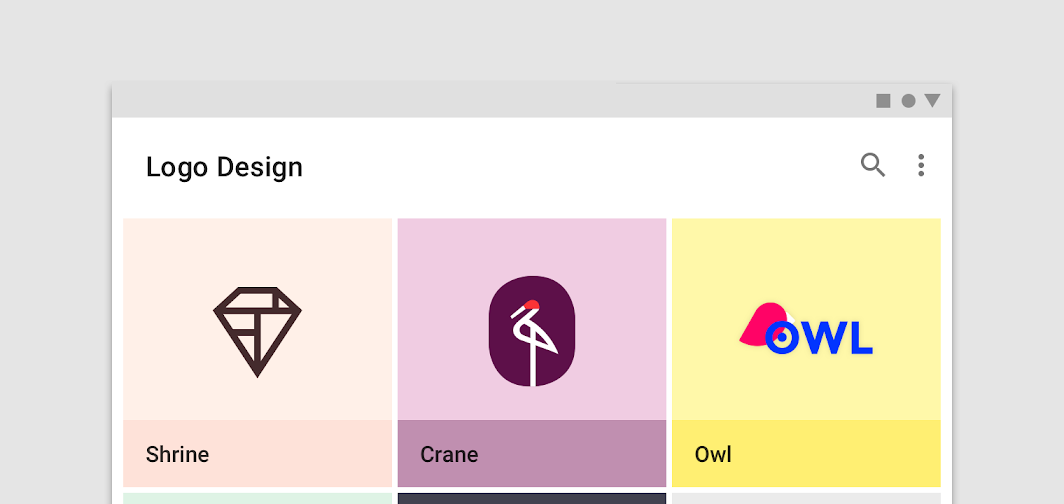
Task: Click the Owl label footer
Action: point(806,453)
